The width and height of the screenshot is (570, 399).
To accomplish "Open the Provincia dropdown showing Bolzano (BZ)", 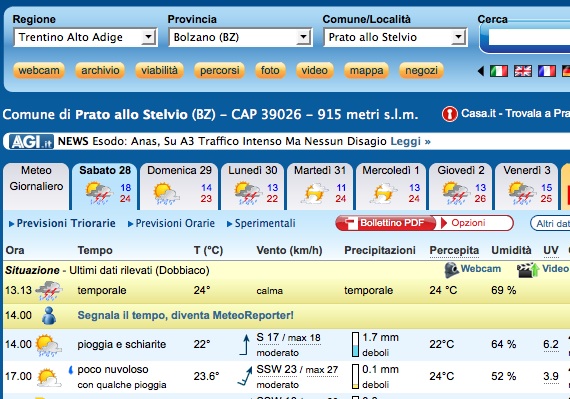I will (x=240, y=37).
